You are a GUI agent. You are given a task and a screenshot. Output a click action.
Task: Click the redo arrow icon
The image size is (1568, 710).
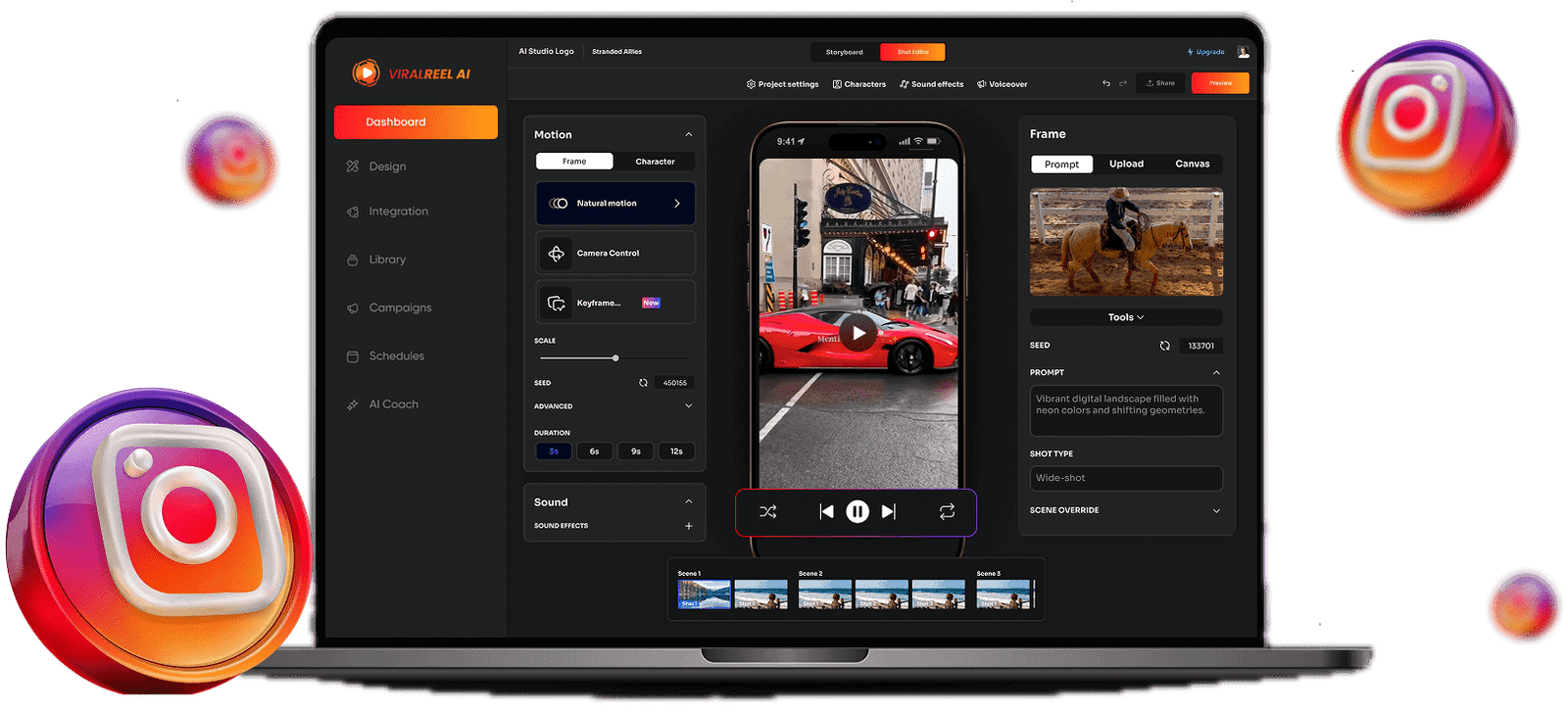coord(1123,83)
